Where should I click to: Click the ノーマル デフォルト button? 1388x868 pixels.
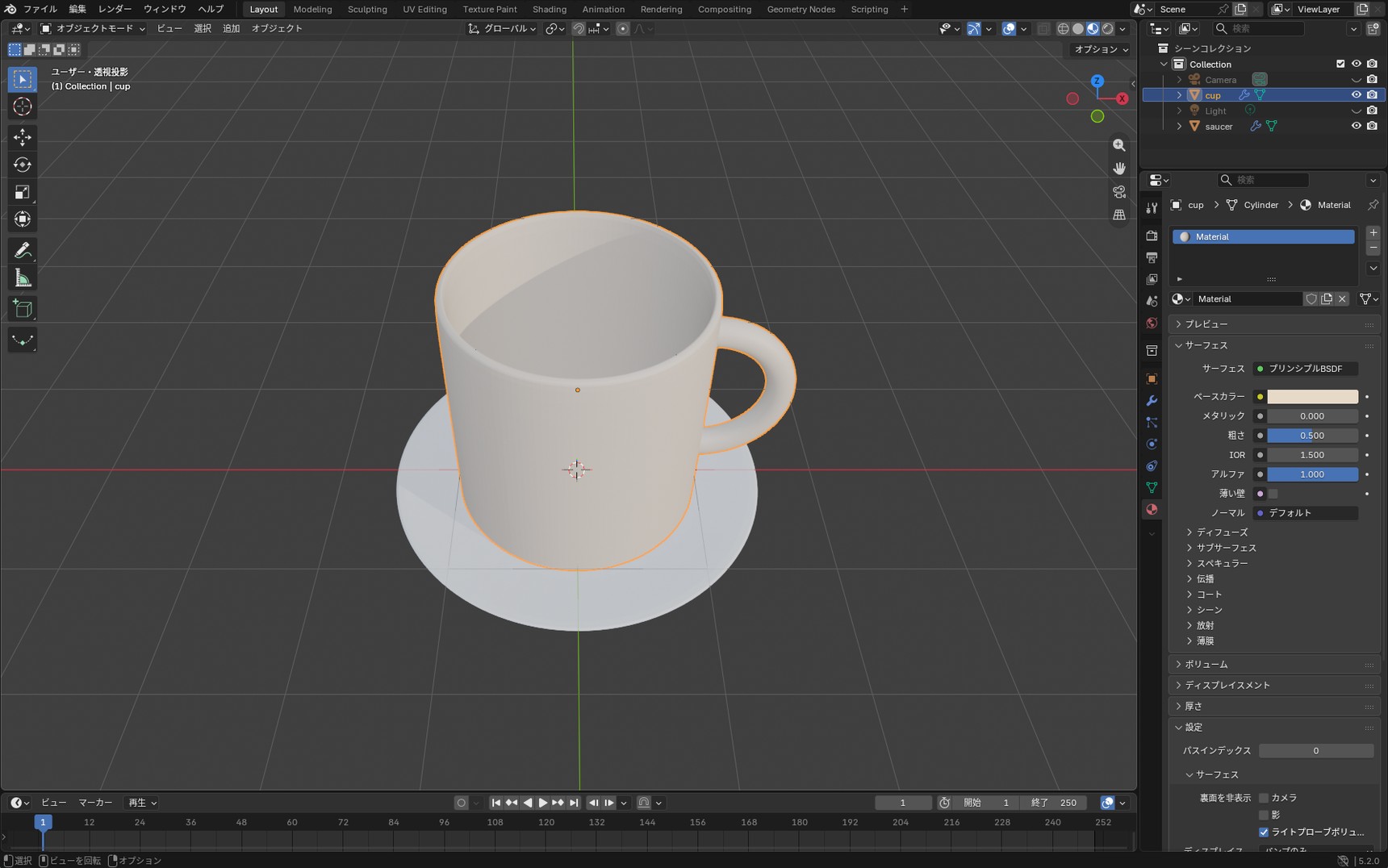(x=1305, y=513)
